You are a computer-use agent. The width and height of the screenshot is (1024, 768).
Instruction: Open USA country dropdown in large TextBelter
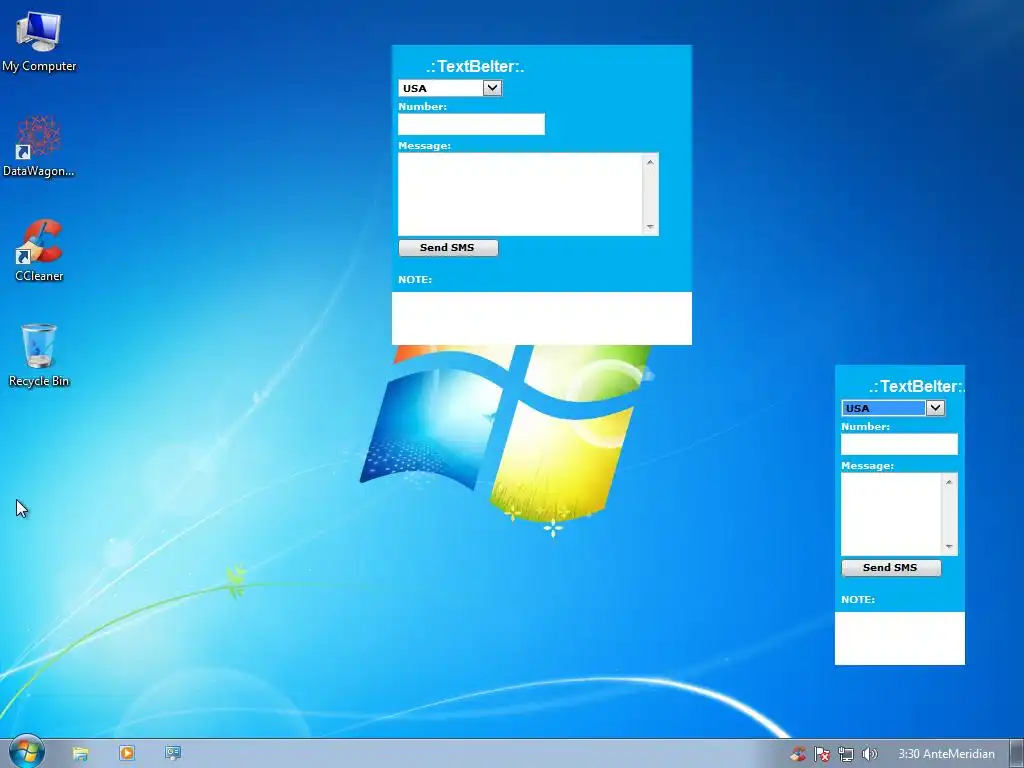click(x=450, y=88)
